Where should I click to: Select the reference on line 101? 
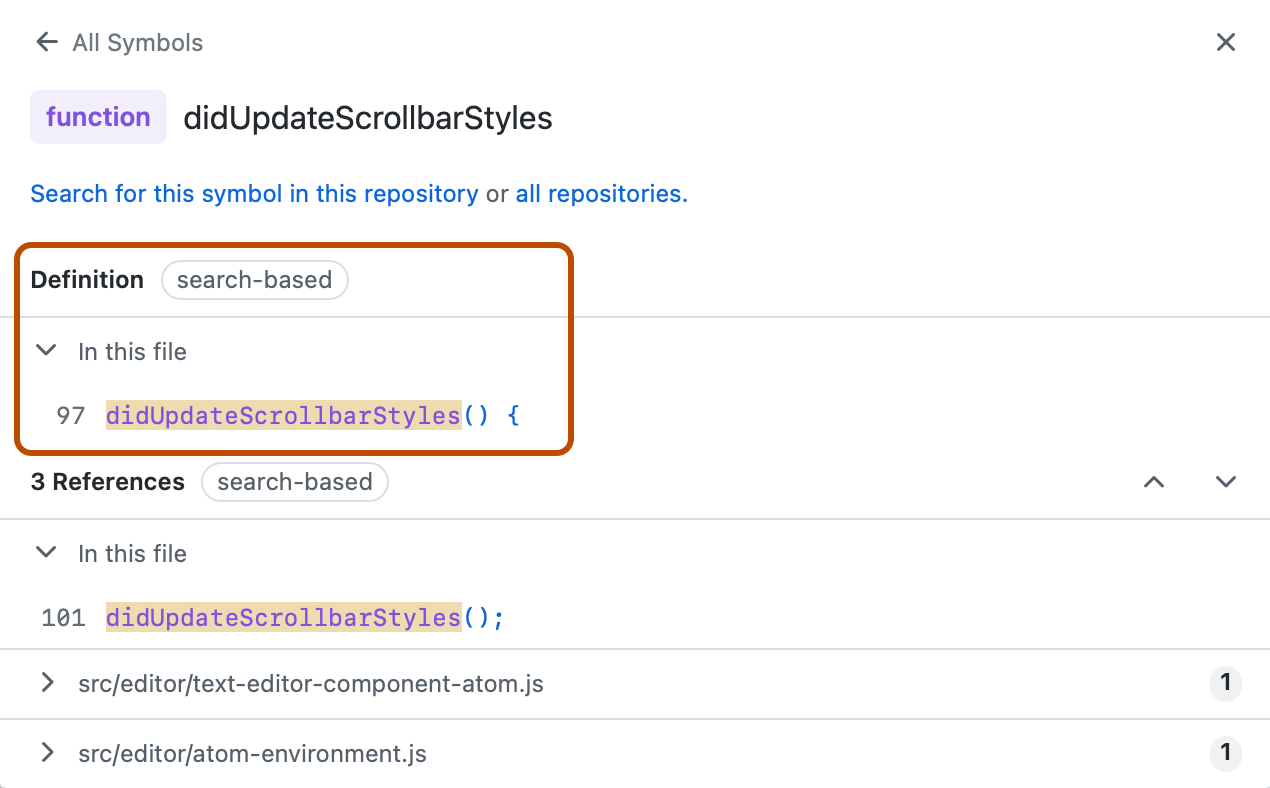coord(283,617)
